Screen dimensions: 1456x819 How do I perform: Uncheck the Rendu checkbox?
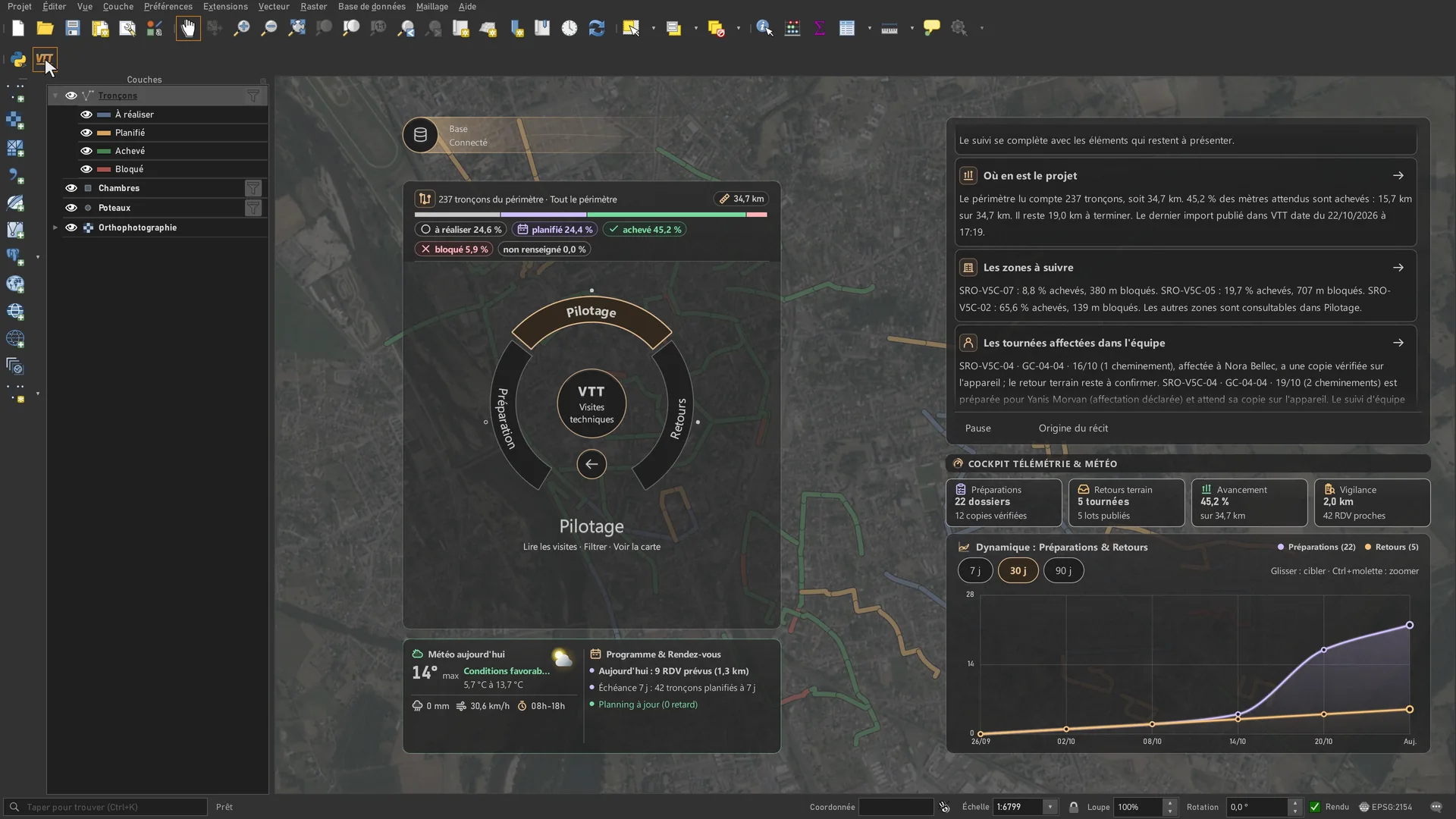1315,807
